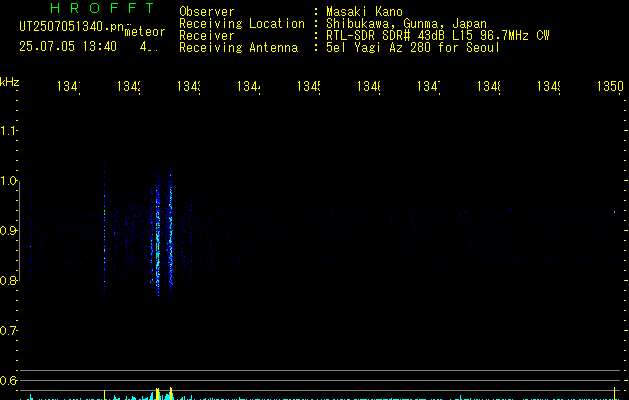Screen dimensions: 629x400
Task: Select the antenna text 5el Yagi Az 280 for Seoul
Action: click(x=413, y=48)
